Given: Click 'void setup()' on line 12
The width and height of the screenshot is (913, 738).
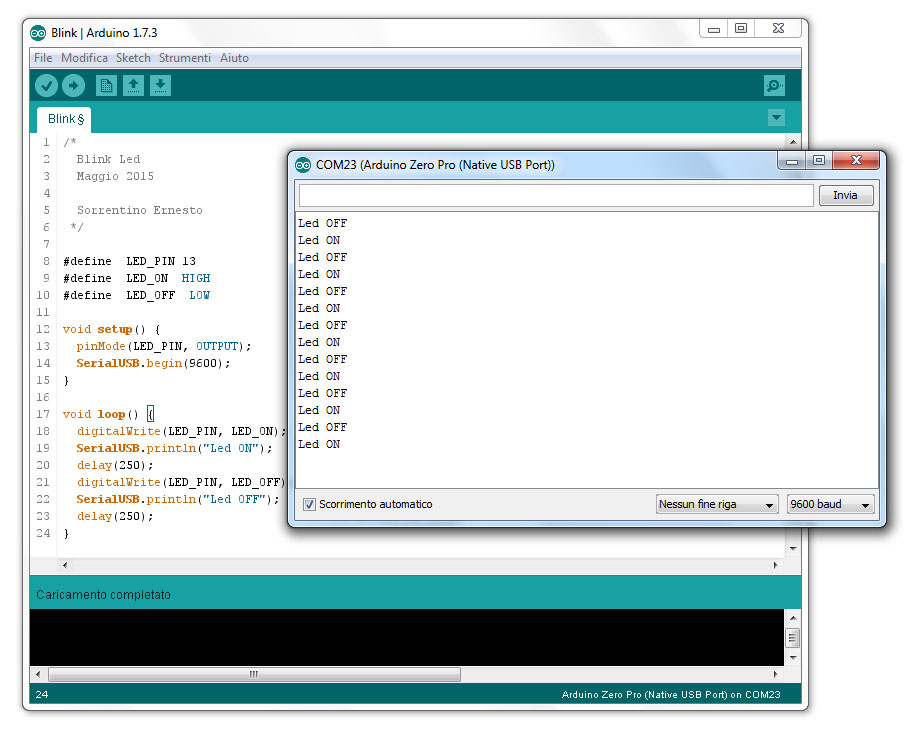Looking at the screenshot, I should (x=104, y=330).
